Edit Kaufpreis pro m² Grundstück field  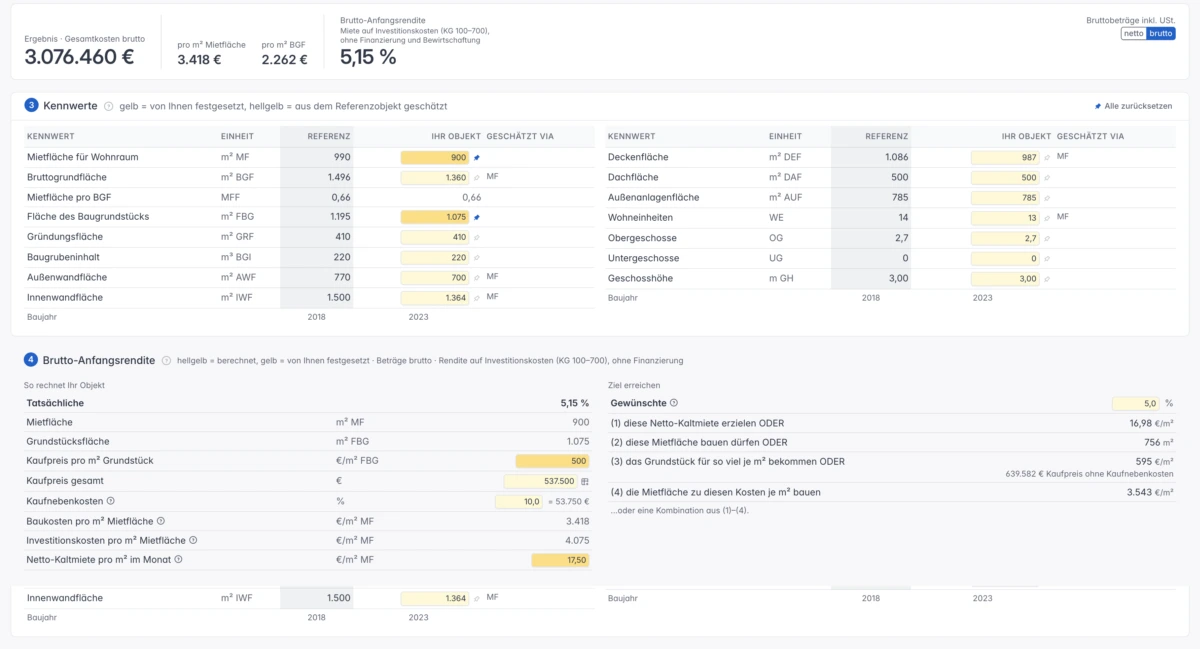552,461
